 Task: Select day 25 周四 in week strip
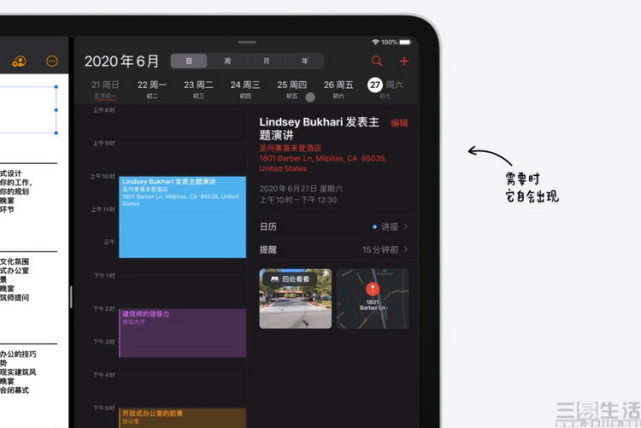pos(291,89)
